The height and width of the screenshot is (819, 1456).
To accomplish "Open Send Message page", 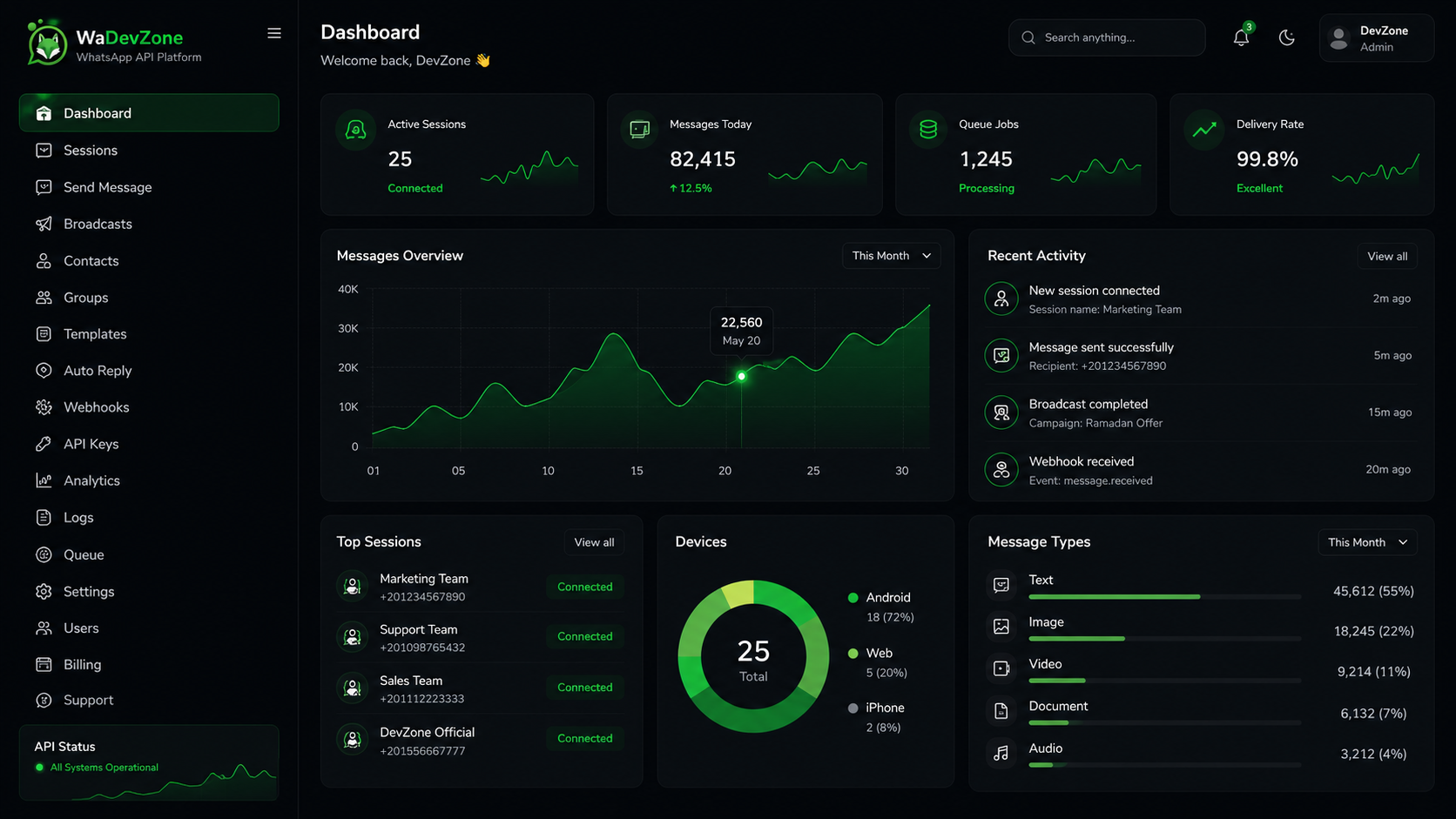I will [x=149, y=187].
